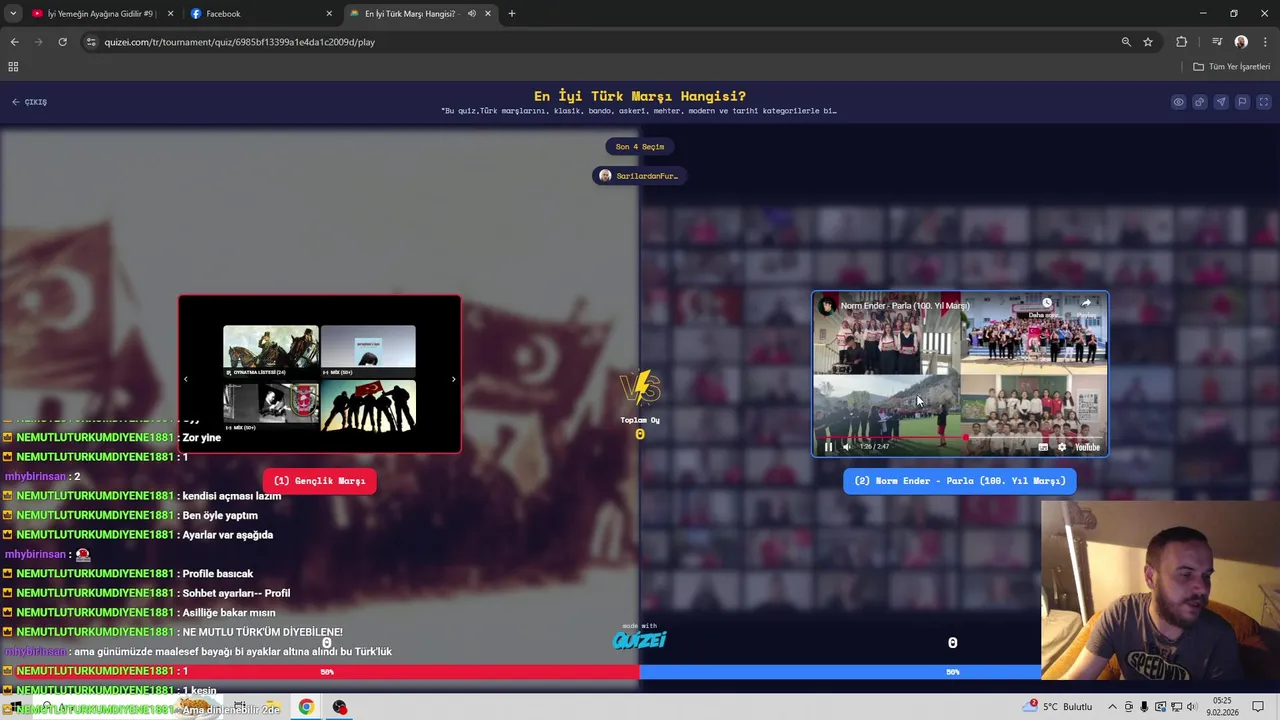Reload the page
This screenshot has width=1280, height=720.
pos(62,42)
